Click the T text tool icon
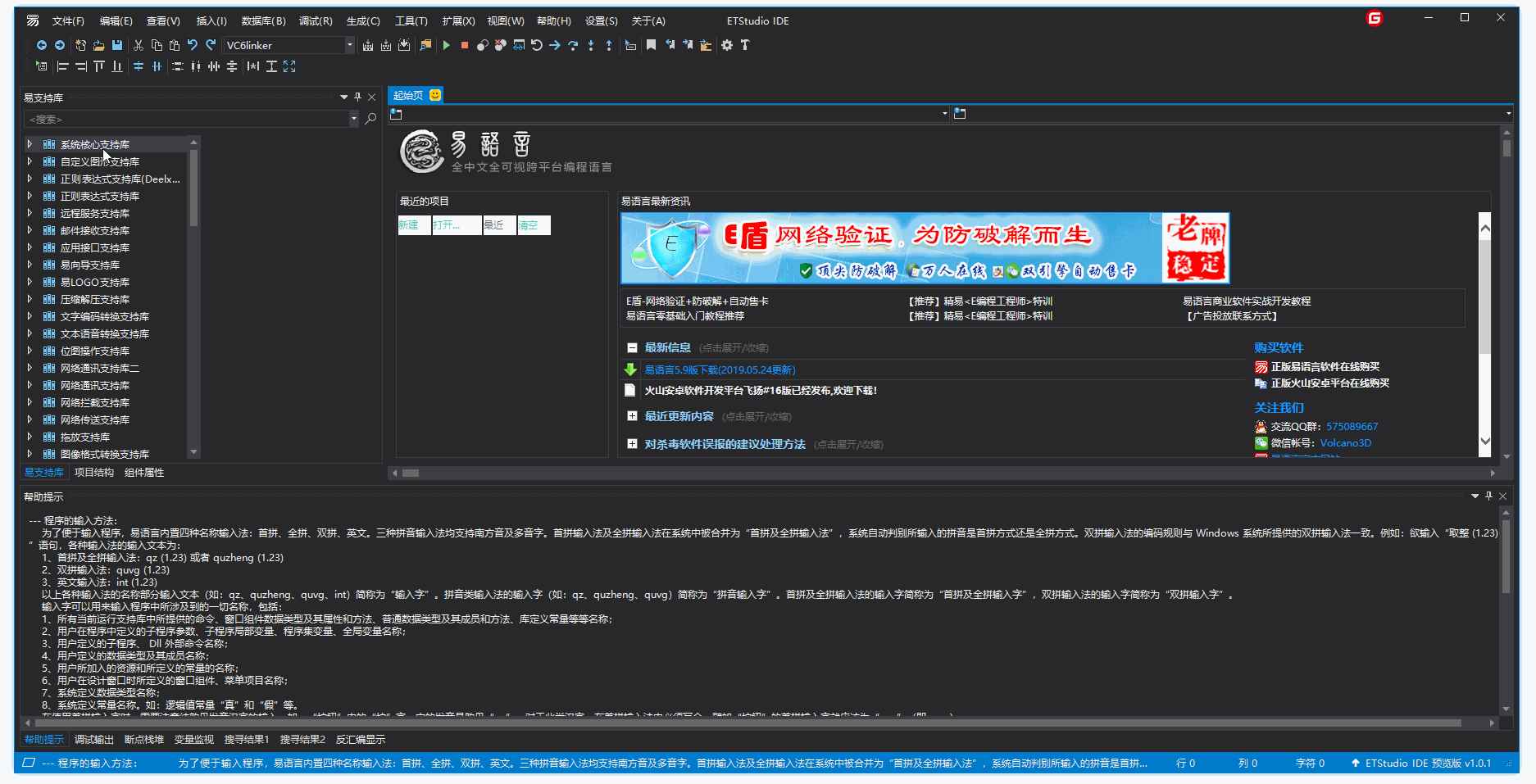 click(x=745, y=45)
